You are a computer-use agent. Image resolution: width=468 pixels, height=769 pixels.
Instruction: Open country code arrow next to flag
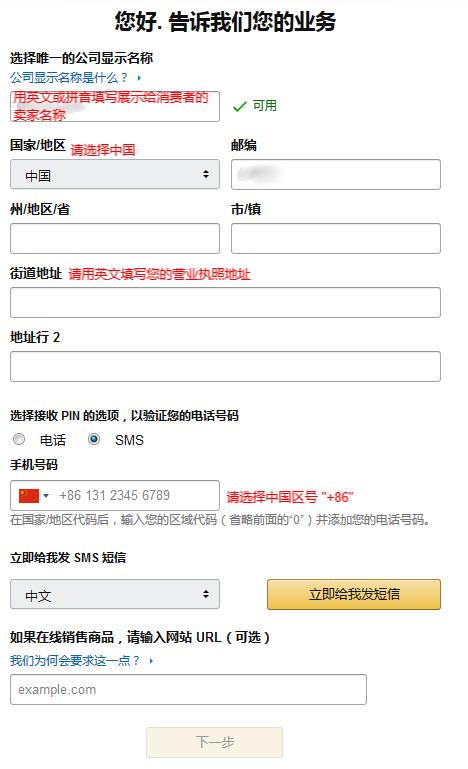[x=46, y=496]
